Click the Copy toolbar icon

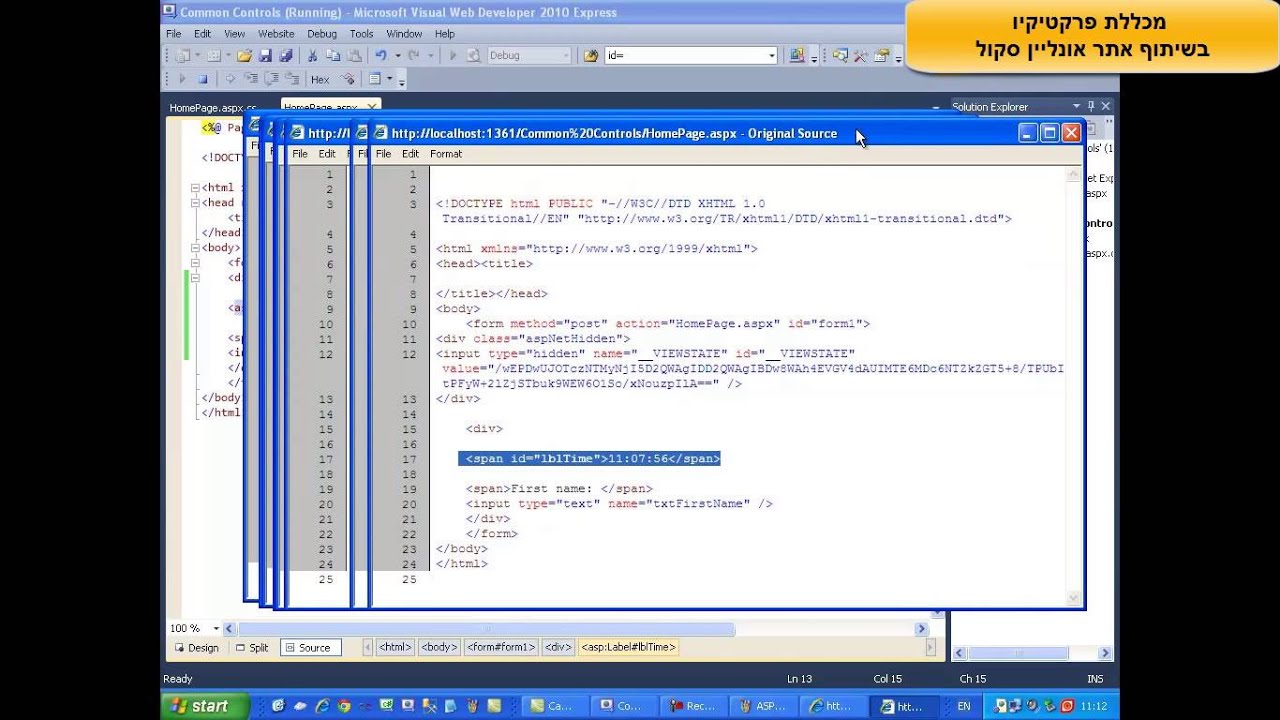(x=332, y=56)
